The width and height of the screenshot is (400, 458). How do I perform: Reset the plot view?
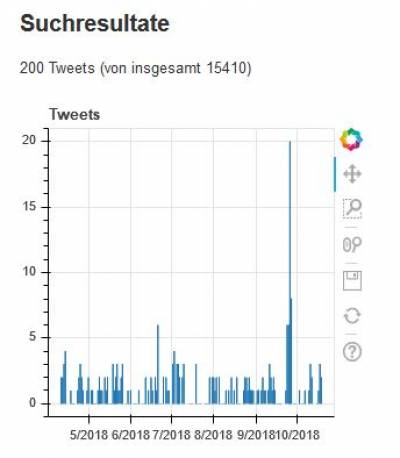[352, 315]
